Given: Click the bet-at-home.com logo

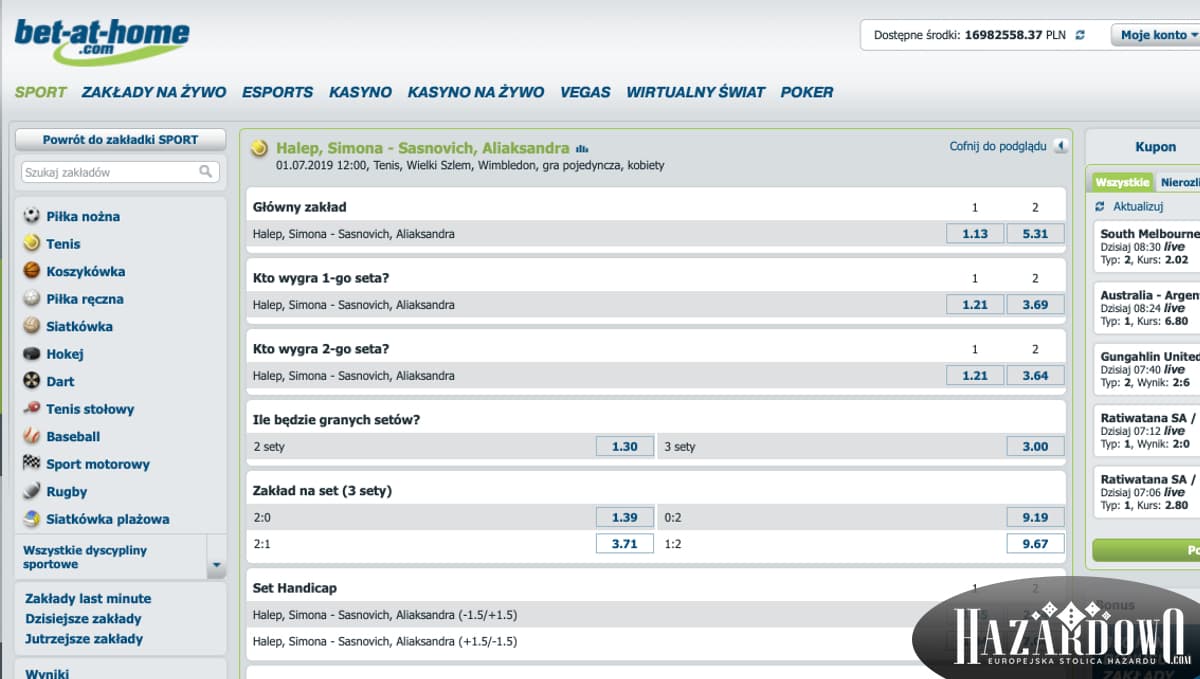Looking at the screenshot, I should (102, 40).
